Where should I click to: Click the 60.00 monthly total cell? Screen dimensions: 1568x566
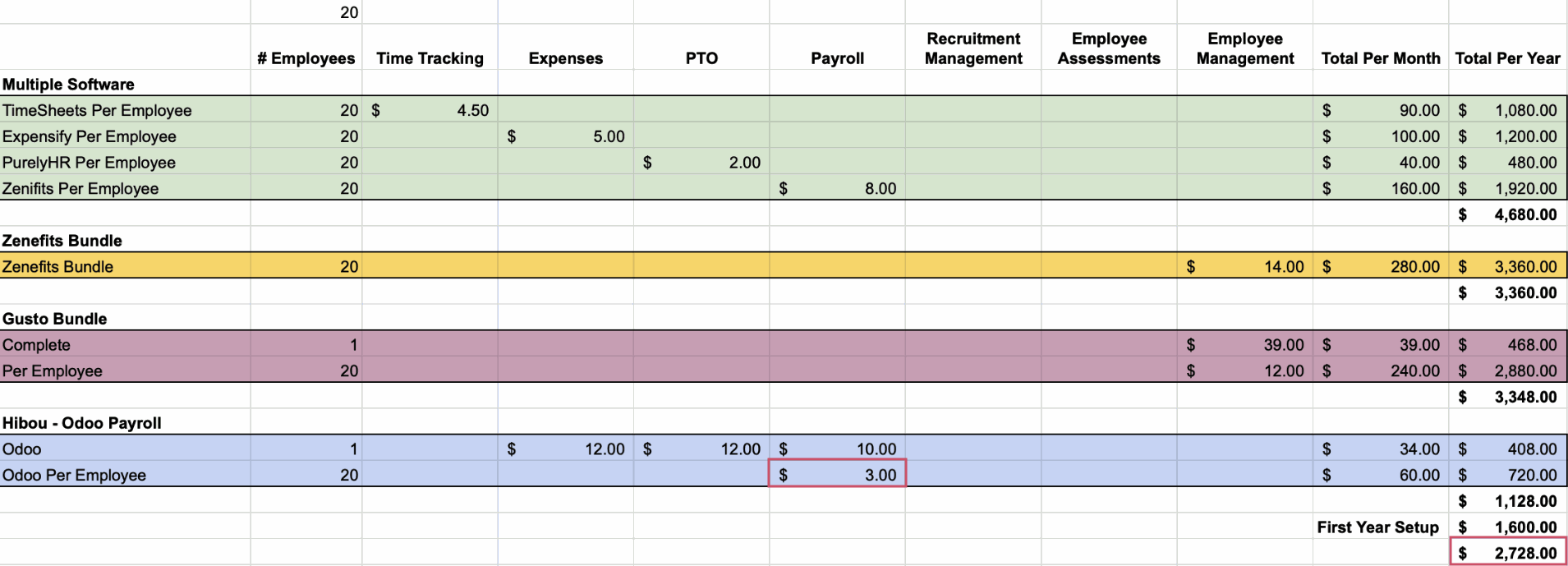[x=1381, y=475]
